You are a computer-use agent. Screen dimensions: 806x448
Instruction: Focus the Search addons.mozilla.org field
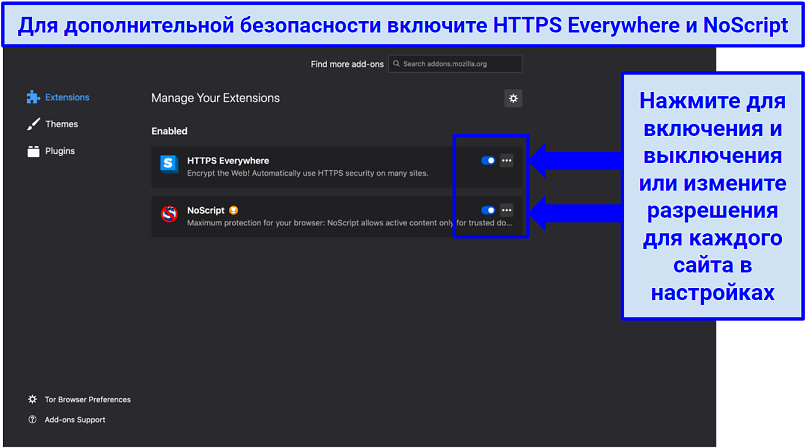(x=455, y=64)
